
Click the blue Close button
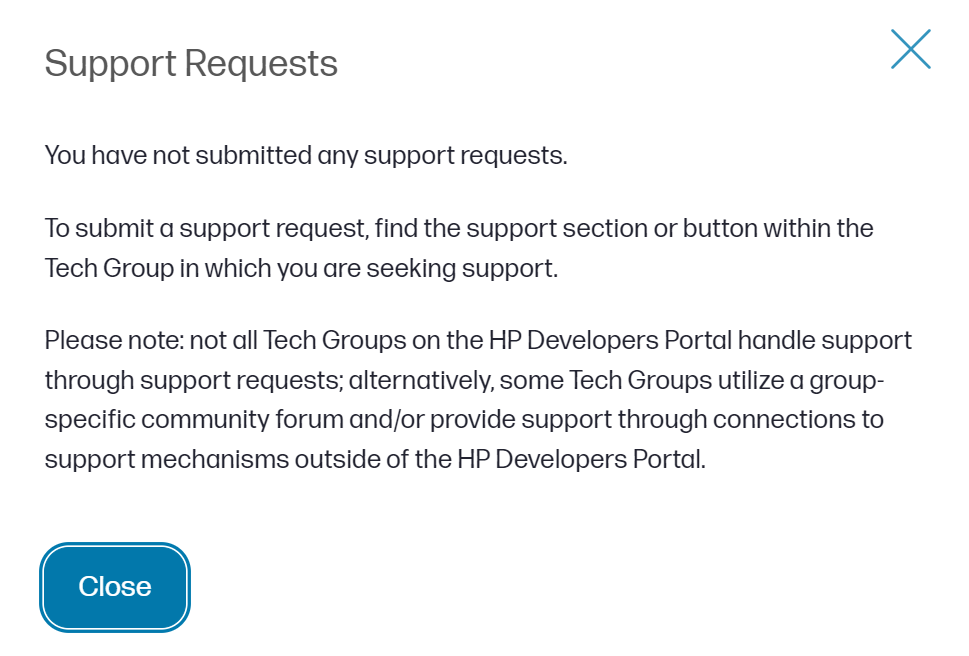click(x=115, y=587)
